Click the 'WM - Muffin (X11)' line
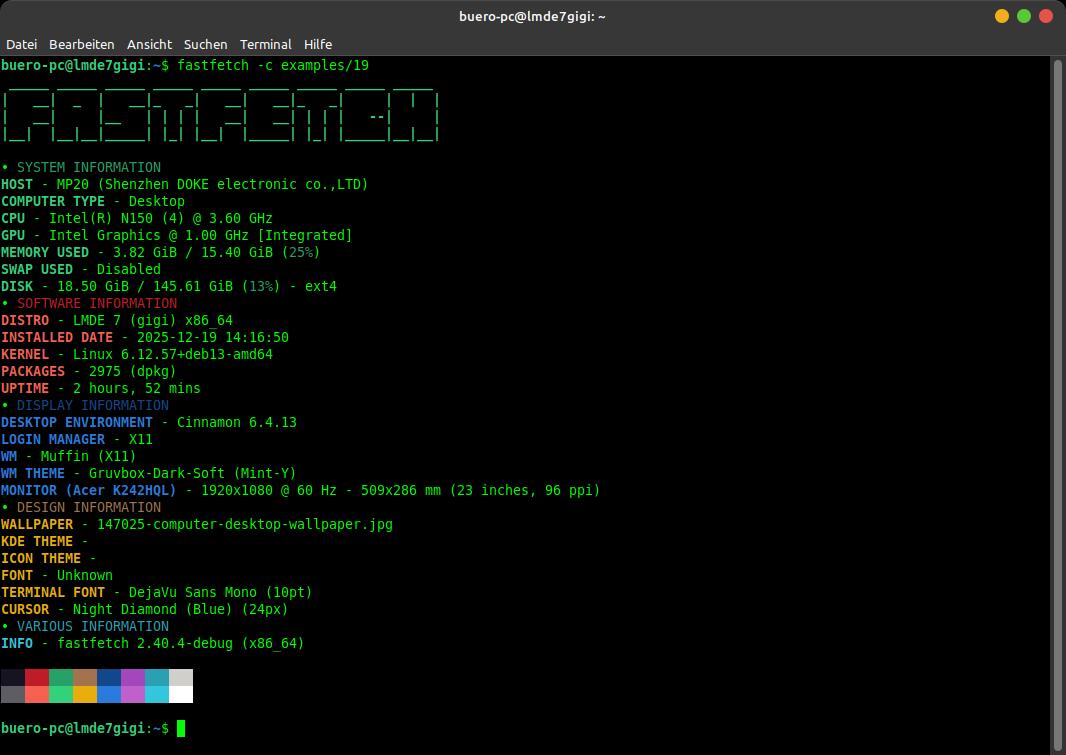The image size is (1066, 755). coord(69,456)
